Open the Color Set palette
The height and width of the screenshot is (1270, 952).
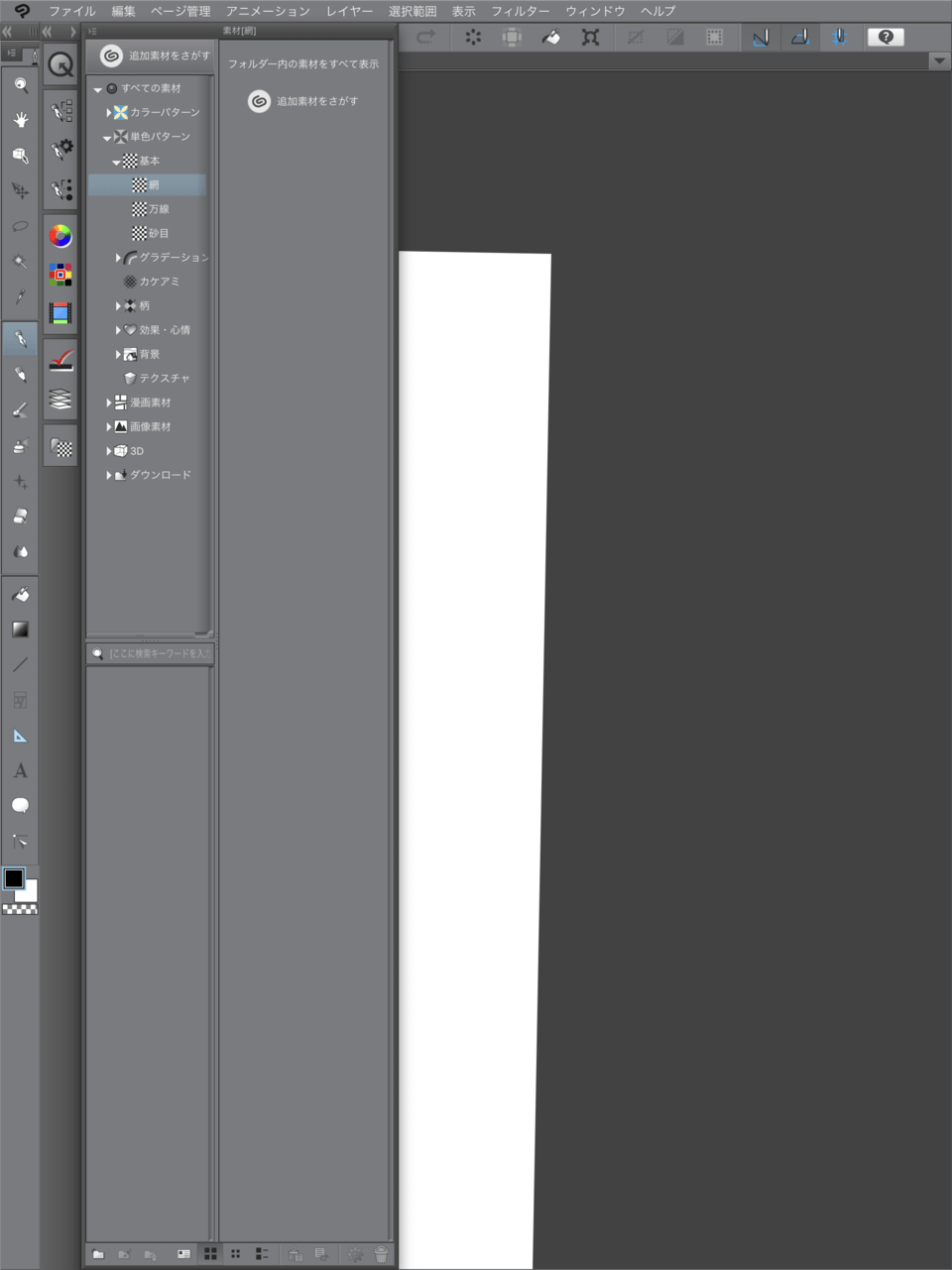click(x=60, y=275)
